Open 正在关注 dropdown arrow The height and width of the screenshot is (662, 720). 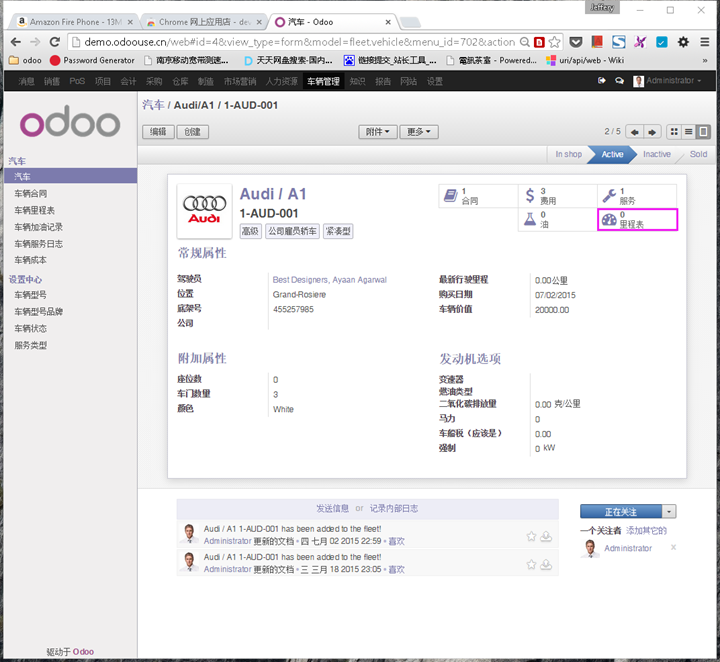pos(669,511)
